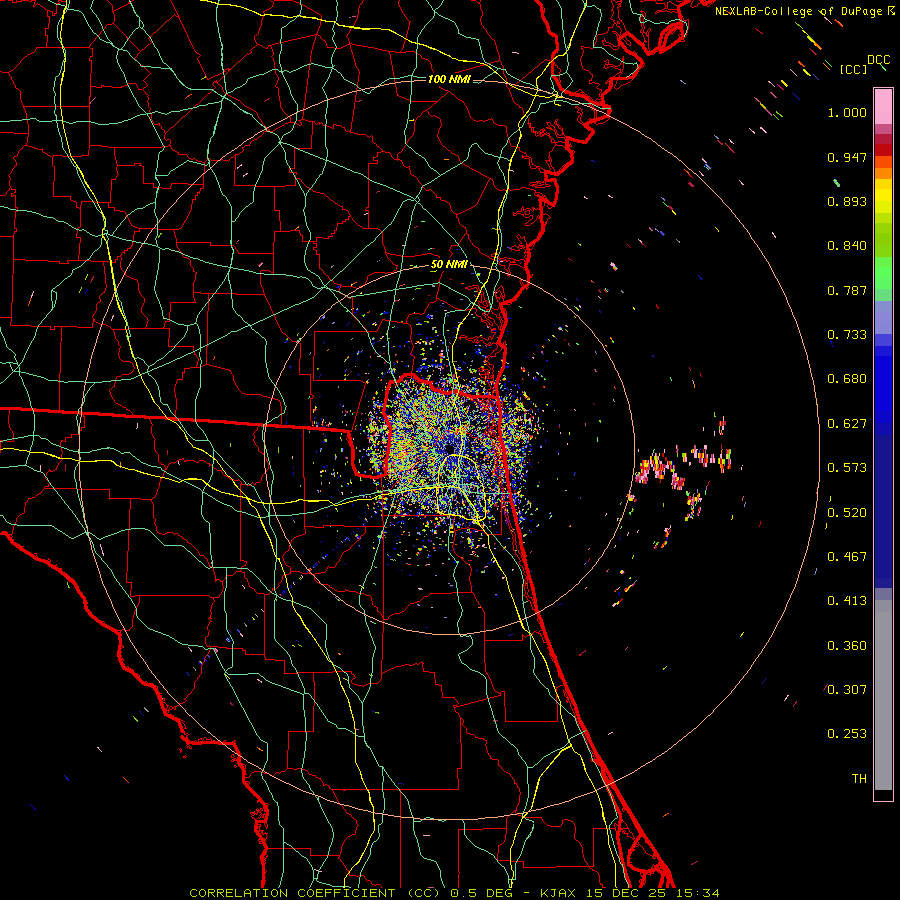This screenshot has height=900, width=900.
Task: Select the 0.787 legend value
Action: 847,290
